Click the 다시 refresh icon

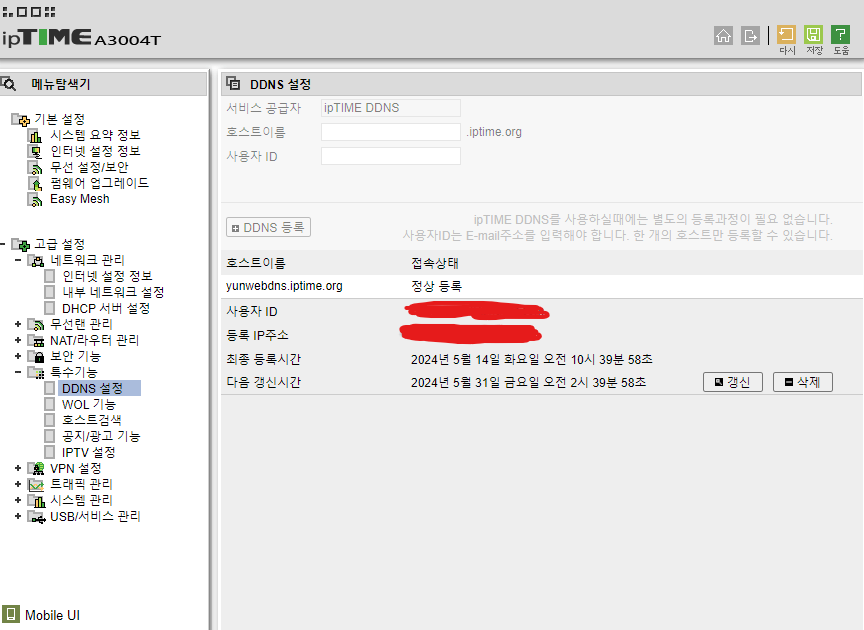pos(786,35)
